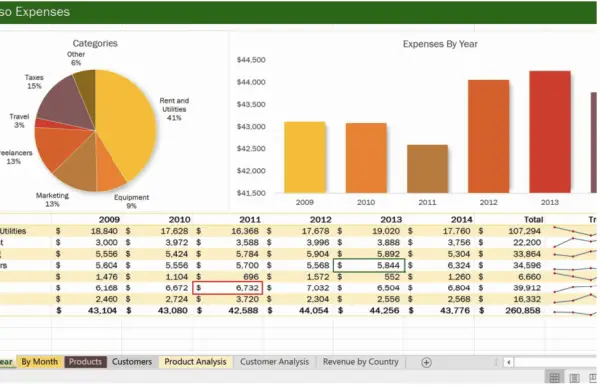Open the Customer Analysis sheet tab
The image size is (600, 386).
[274, 362]
